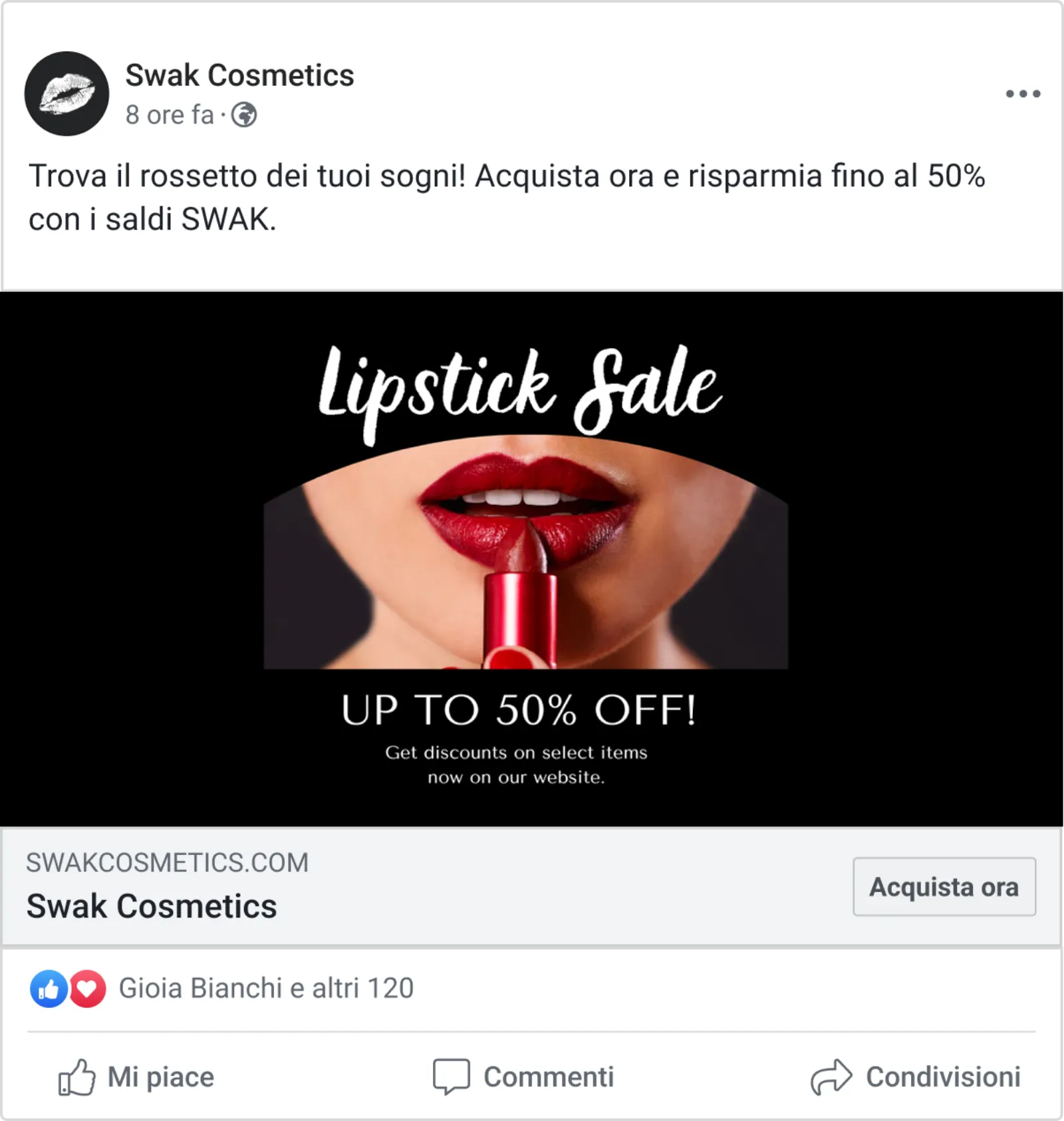
Task: Click the Acquista ora button
Action: [x=944, y=887]
